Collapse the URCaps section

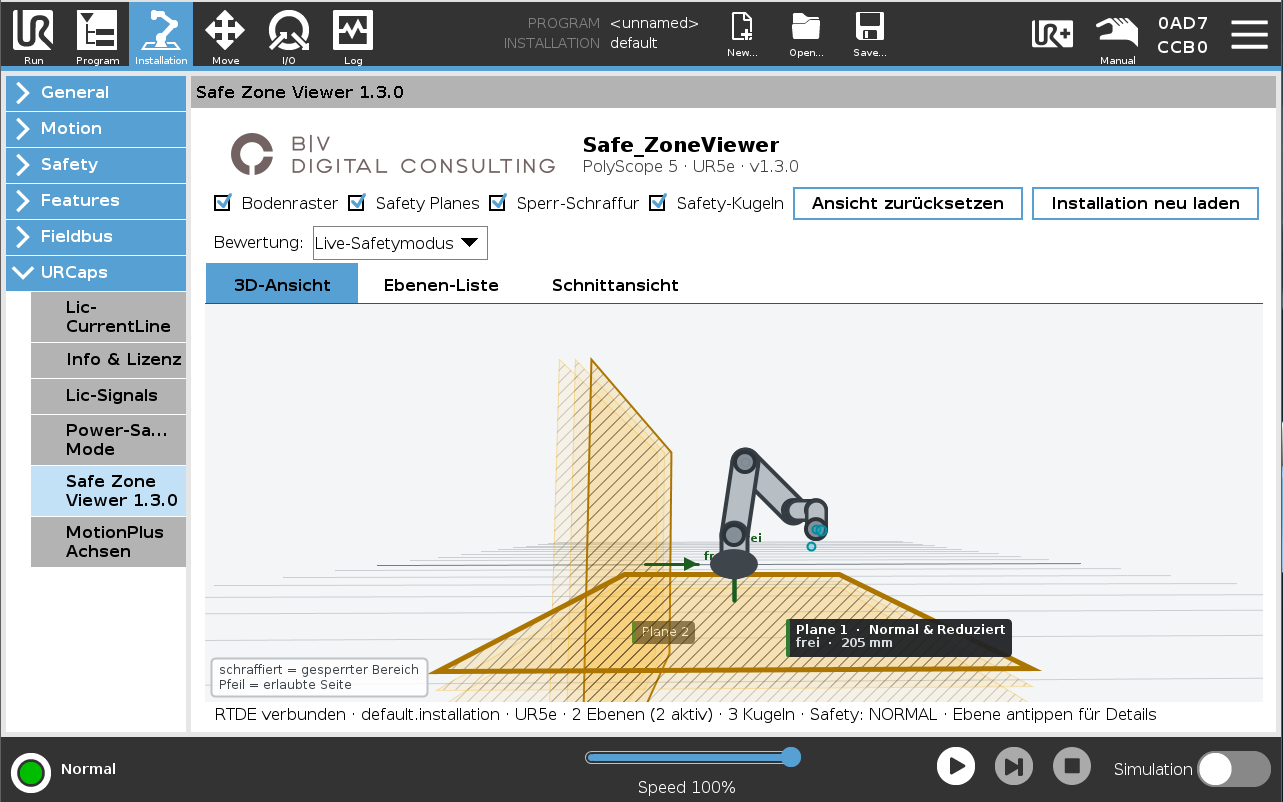coord(96,272)
